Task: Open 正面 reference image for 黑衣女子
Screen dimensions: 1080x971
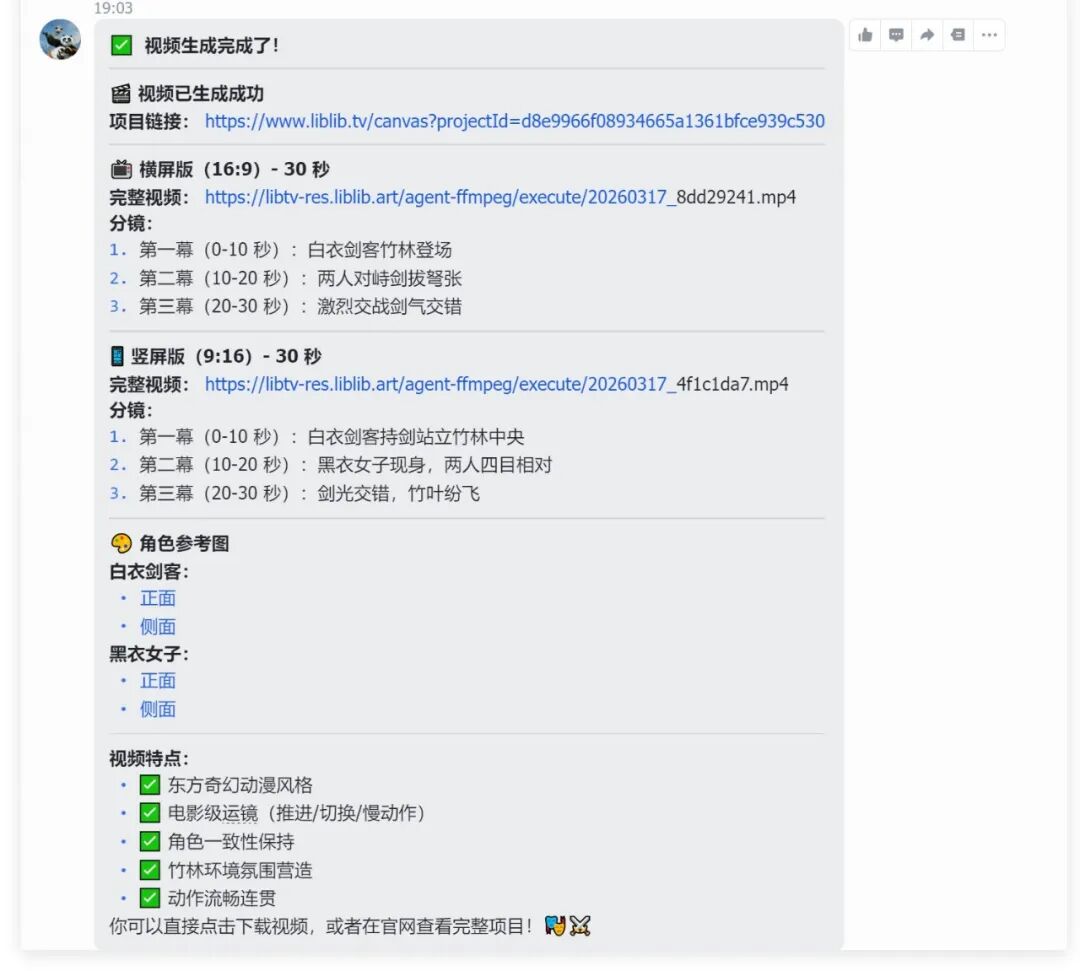Action: (157, 680)
